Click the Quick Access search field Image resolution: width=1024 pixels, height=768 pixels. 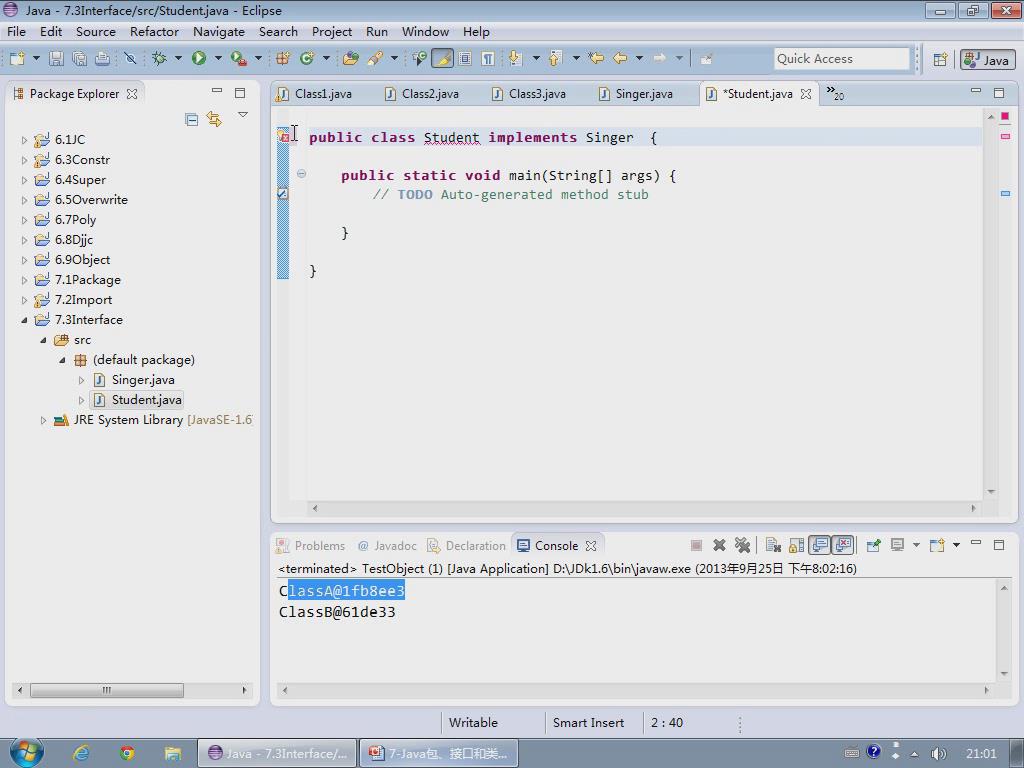(842, 59)
